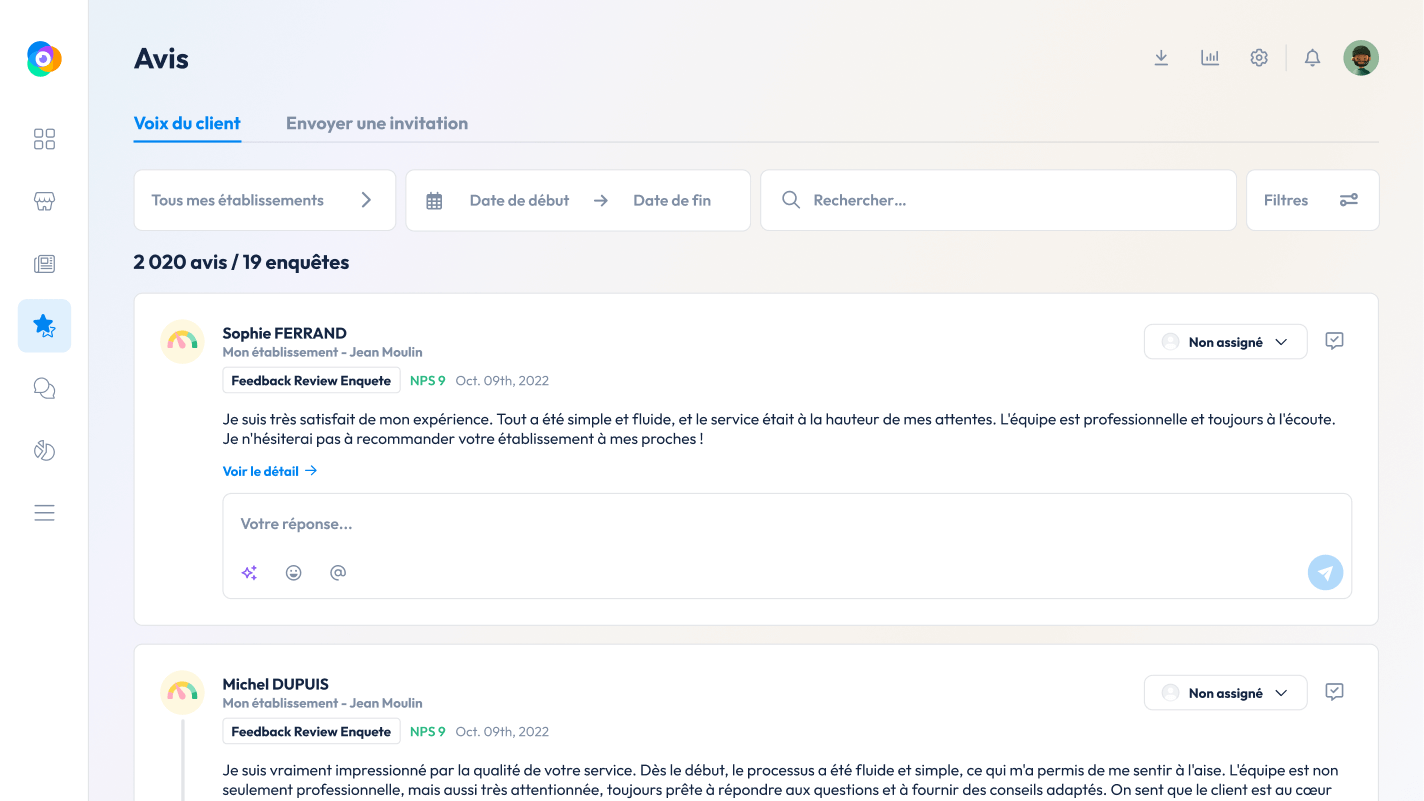Image resolution: width=1424 pixels, height=801 pixels.
Task: Open Non assigné dropdown for Michel DUPUIS
Action: (1225, 693)
